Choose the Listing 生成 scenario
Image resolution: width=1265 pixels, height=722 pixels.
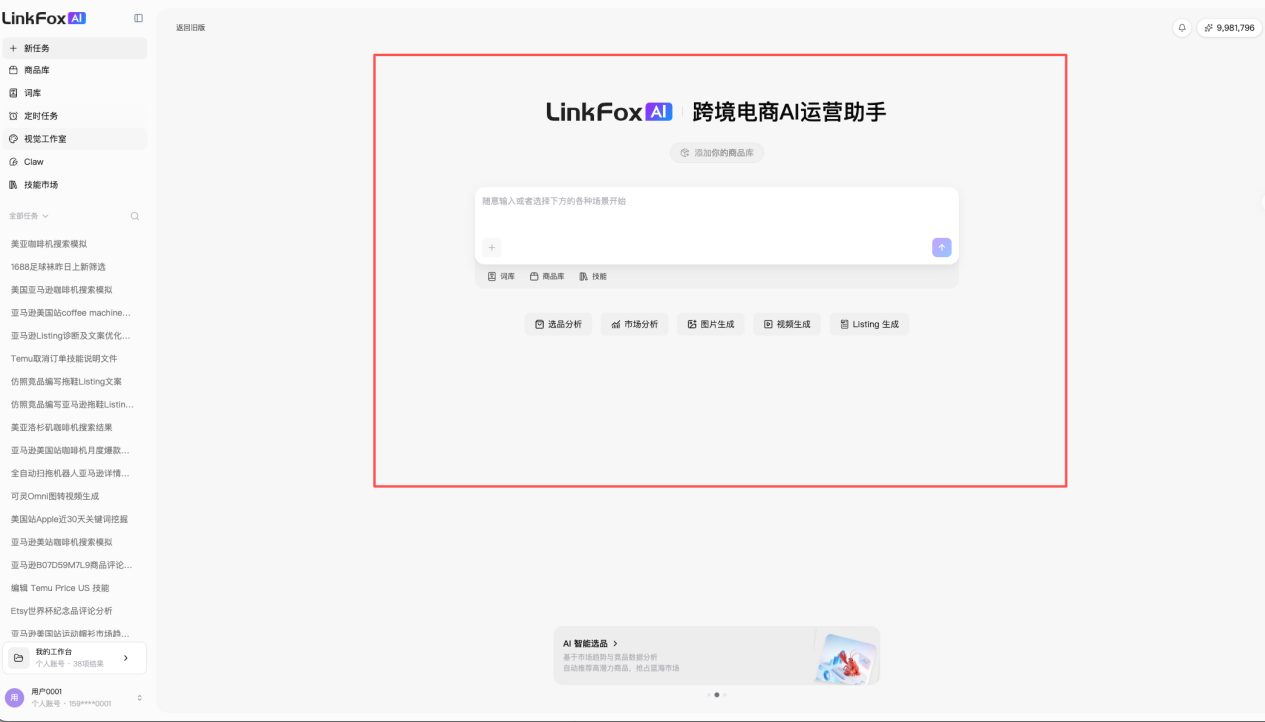point(869,324)
